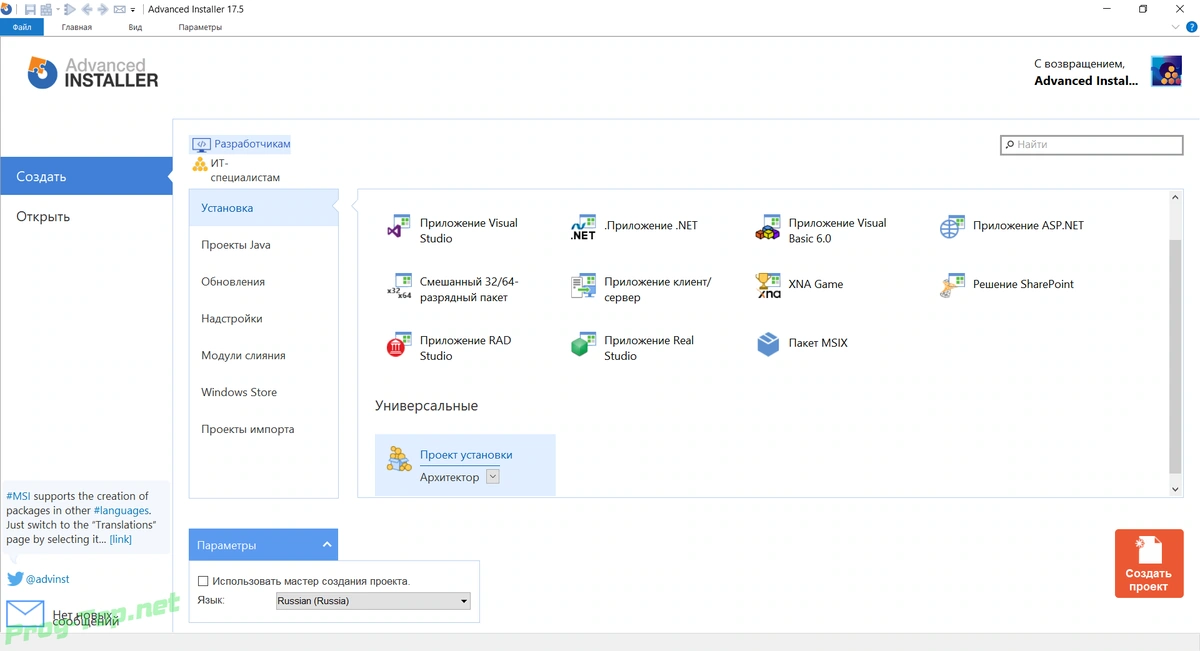The image size is (1200, 651).
Task: Click the Twitter bird icon
Action: click(15, 579)
